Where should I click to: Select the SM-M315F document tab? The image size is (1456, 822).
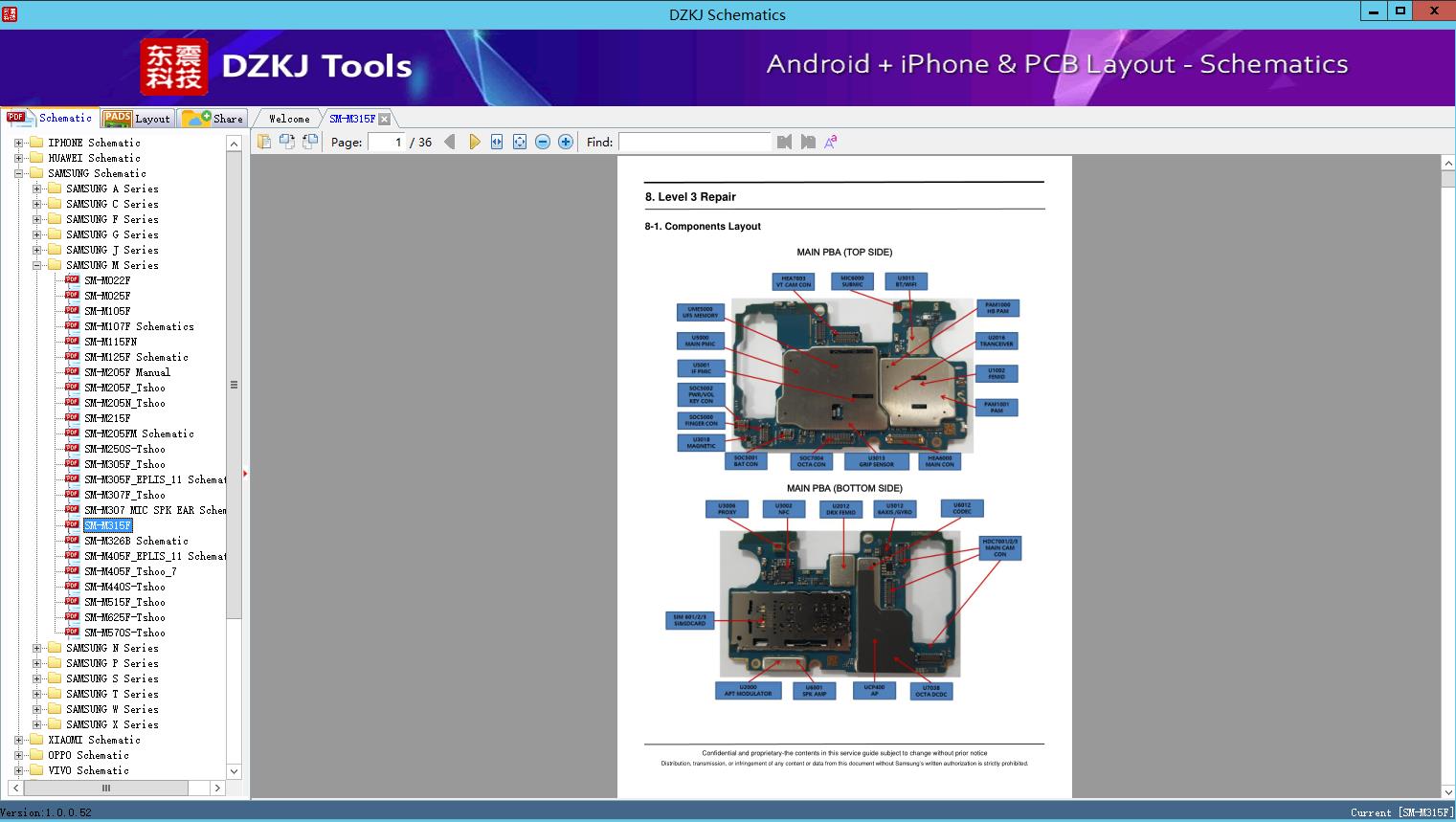pyautogui.click(x=352, y=119)
